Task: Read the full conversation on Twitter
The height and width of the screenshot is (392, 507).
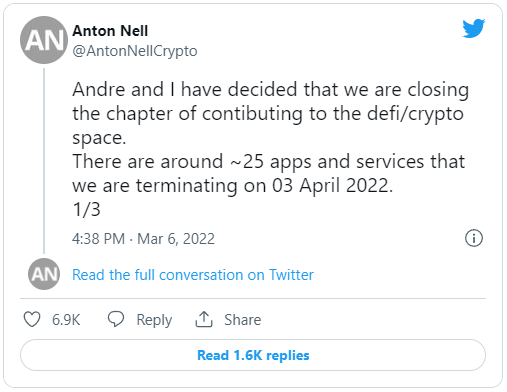Action: point(193,275)
